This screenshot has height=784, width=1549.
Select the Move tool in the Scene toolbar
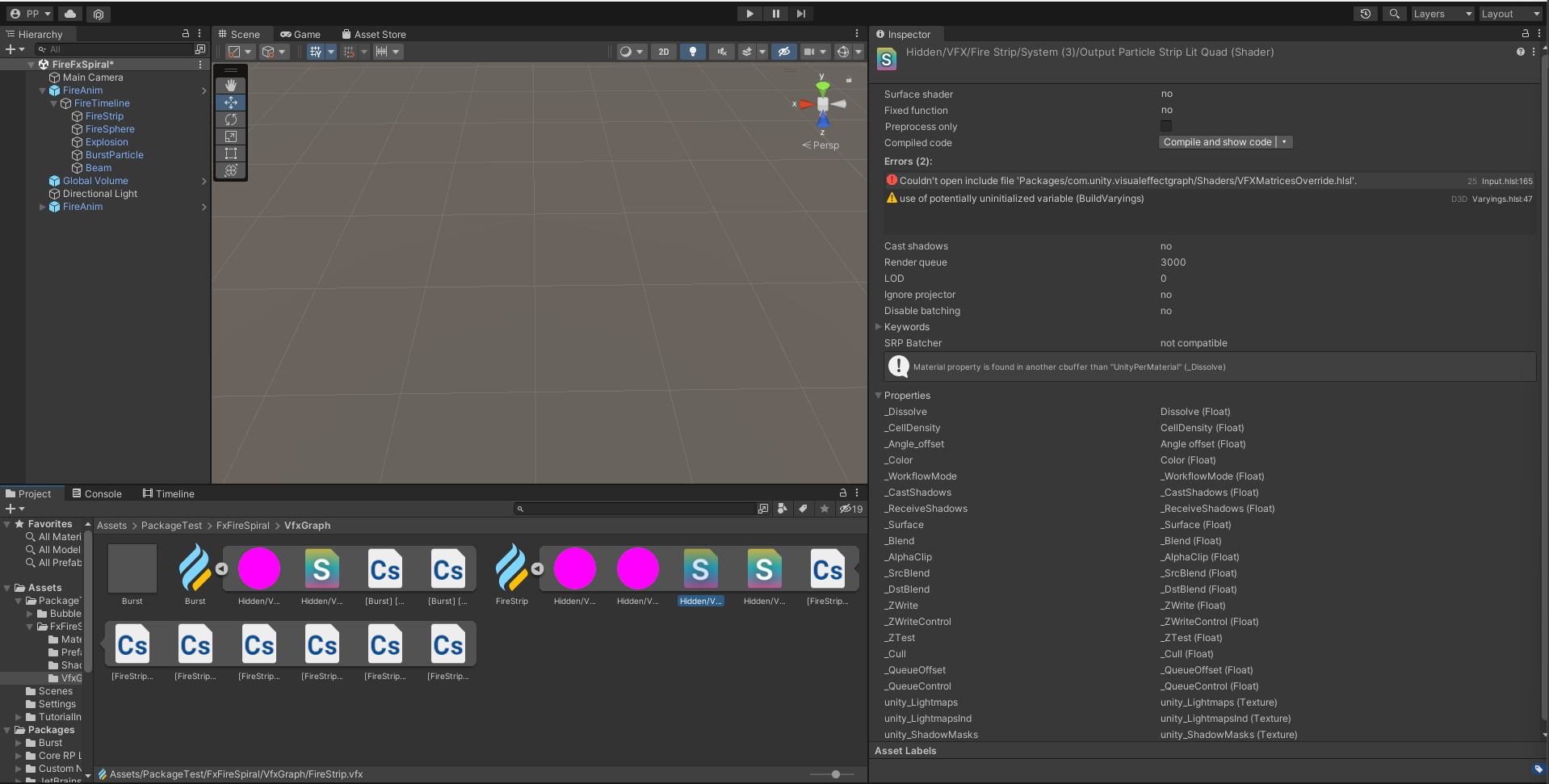point(230,103)
